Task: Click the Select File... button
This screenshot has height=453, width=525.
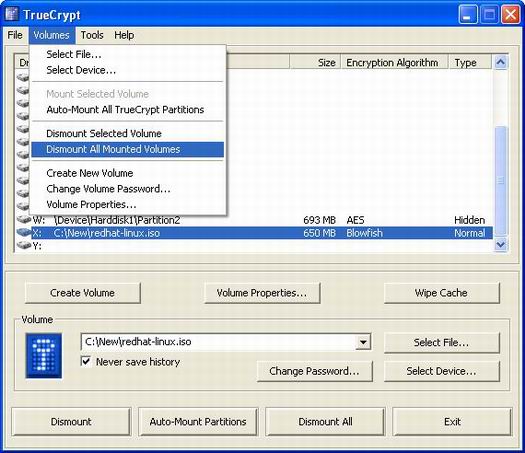Action: [441, 343]
